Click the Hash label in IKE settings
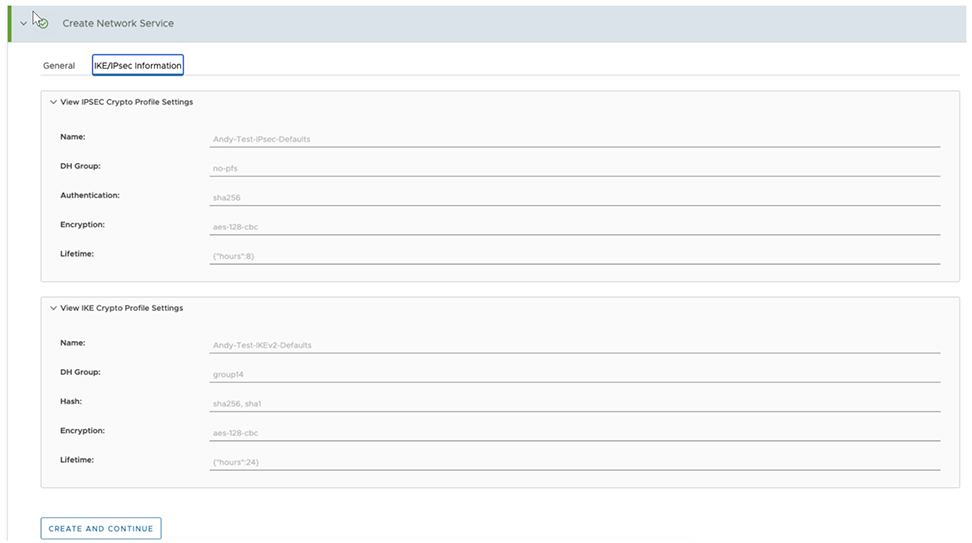 [71, 401]
